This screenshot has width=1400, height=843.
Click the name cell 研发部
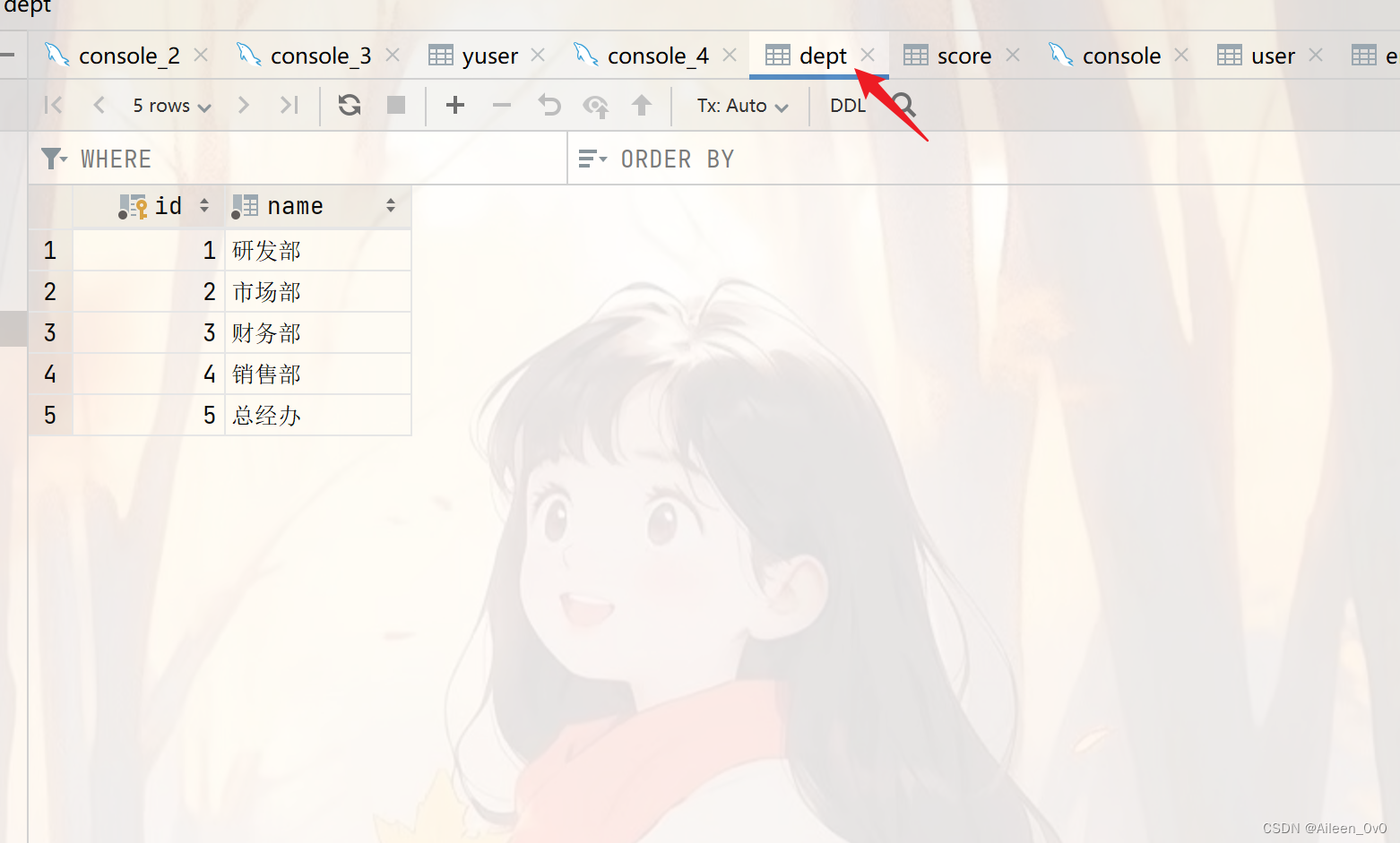pyautogui.click(x=318, y=251)
